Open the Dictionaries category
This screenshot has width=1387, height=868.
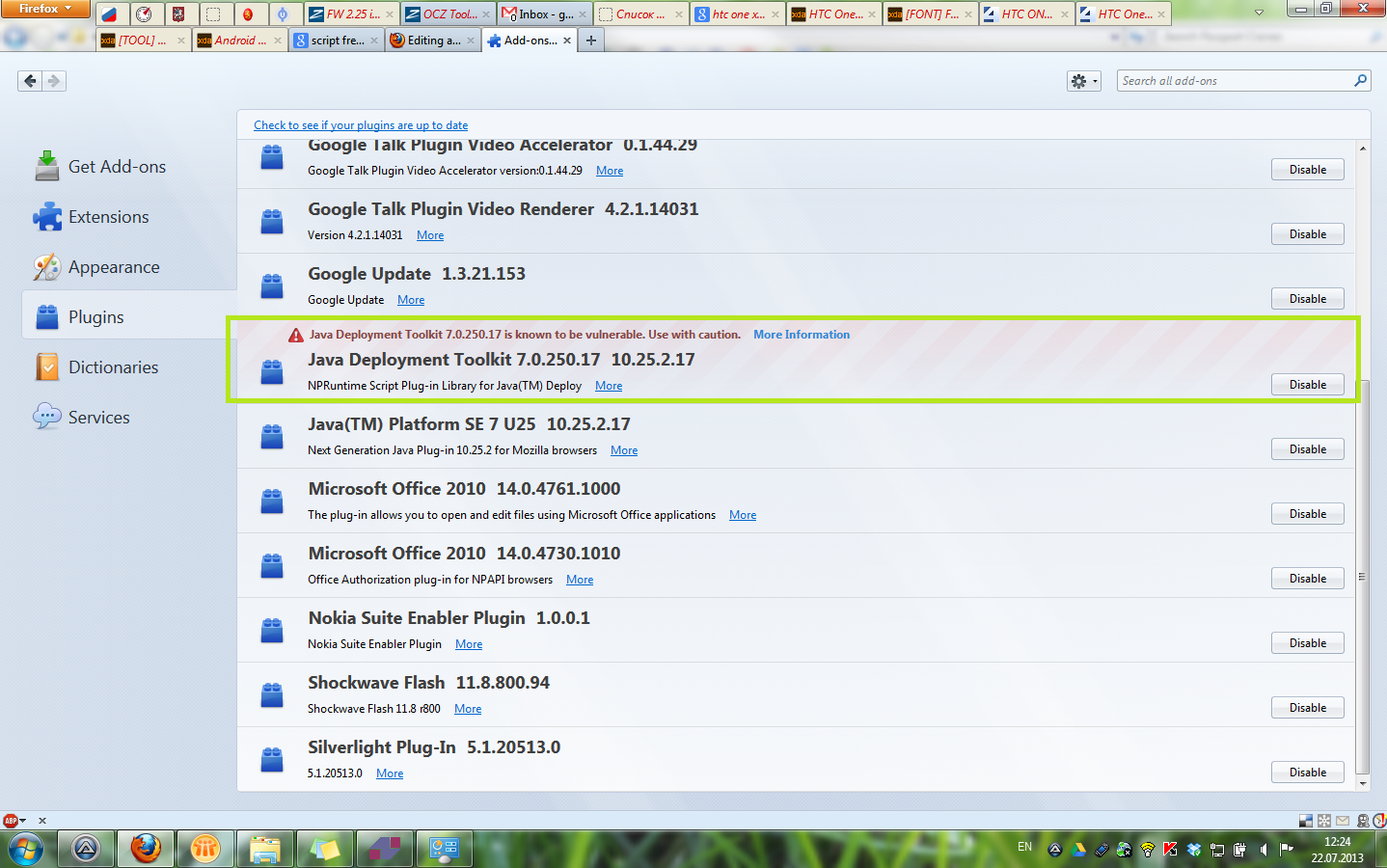[x=129, y=367]
